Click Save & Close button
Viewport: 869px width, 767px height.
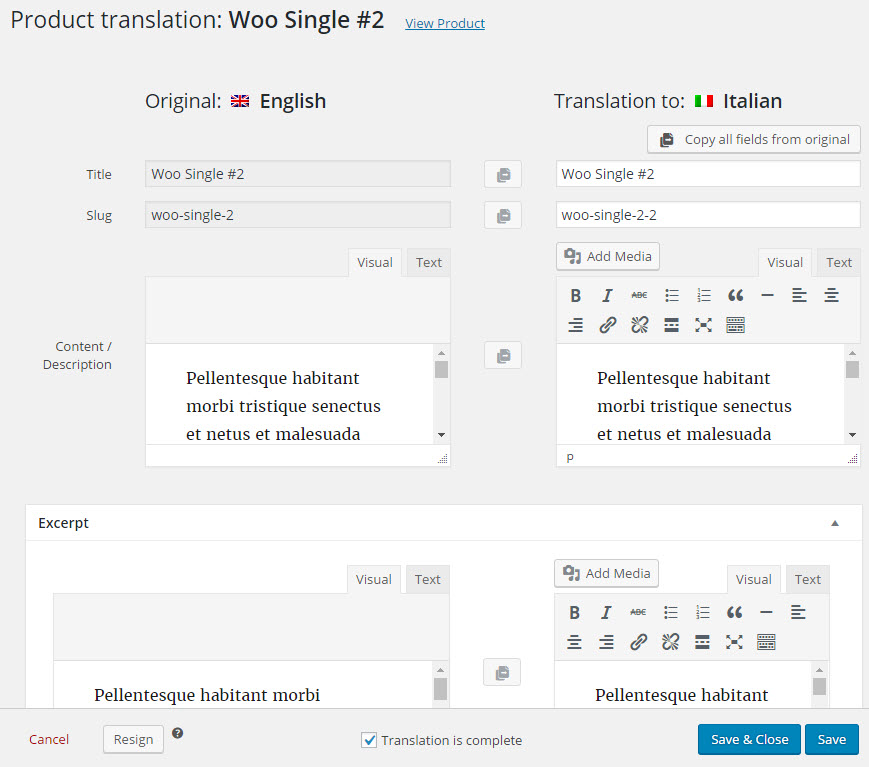(749, 739)
